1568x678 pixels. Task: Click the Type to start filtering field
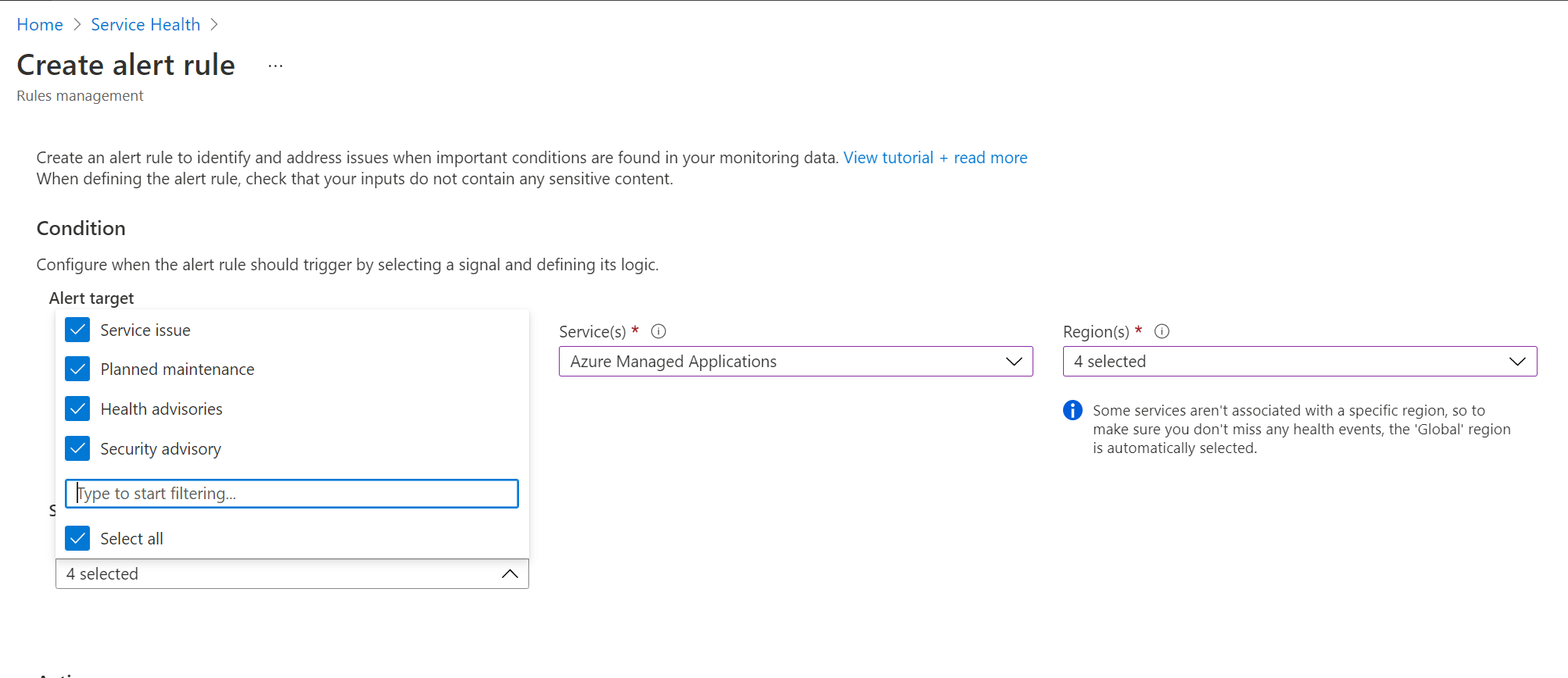[292, 494]
